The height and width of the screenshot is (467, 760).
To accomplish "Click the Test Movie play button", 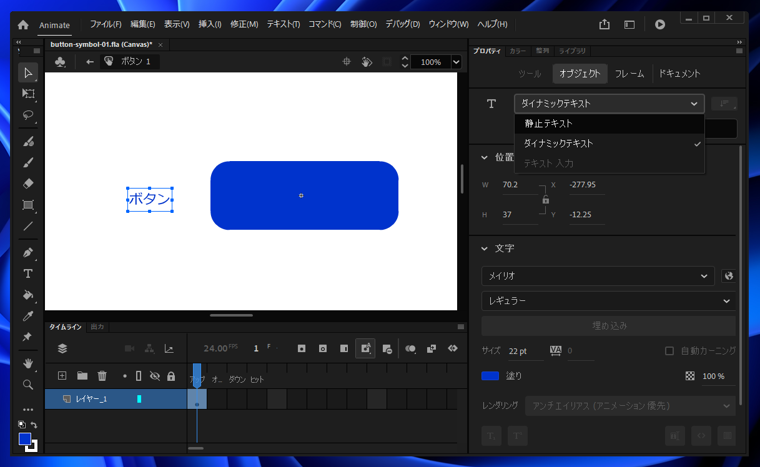I will pyautogui.click(x=660, y=24).
